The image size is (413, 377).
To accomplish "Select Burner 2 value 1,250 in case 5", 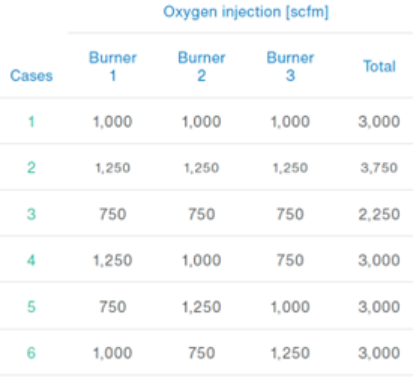I will pyautogui.click(x=202, y=306).
